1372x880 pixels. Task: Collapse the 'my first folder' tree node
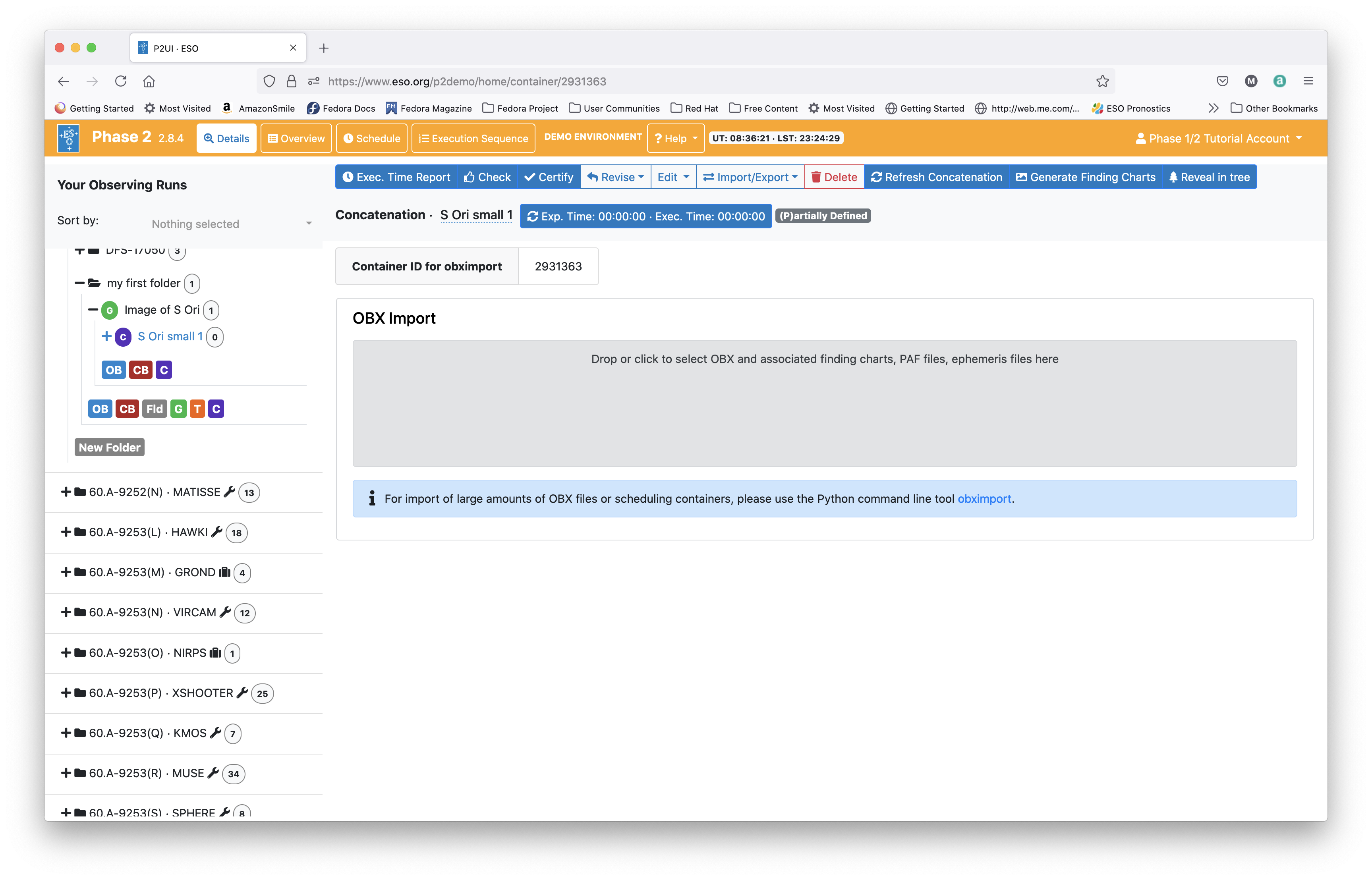click(x=79, y=283)
